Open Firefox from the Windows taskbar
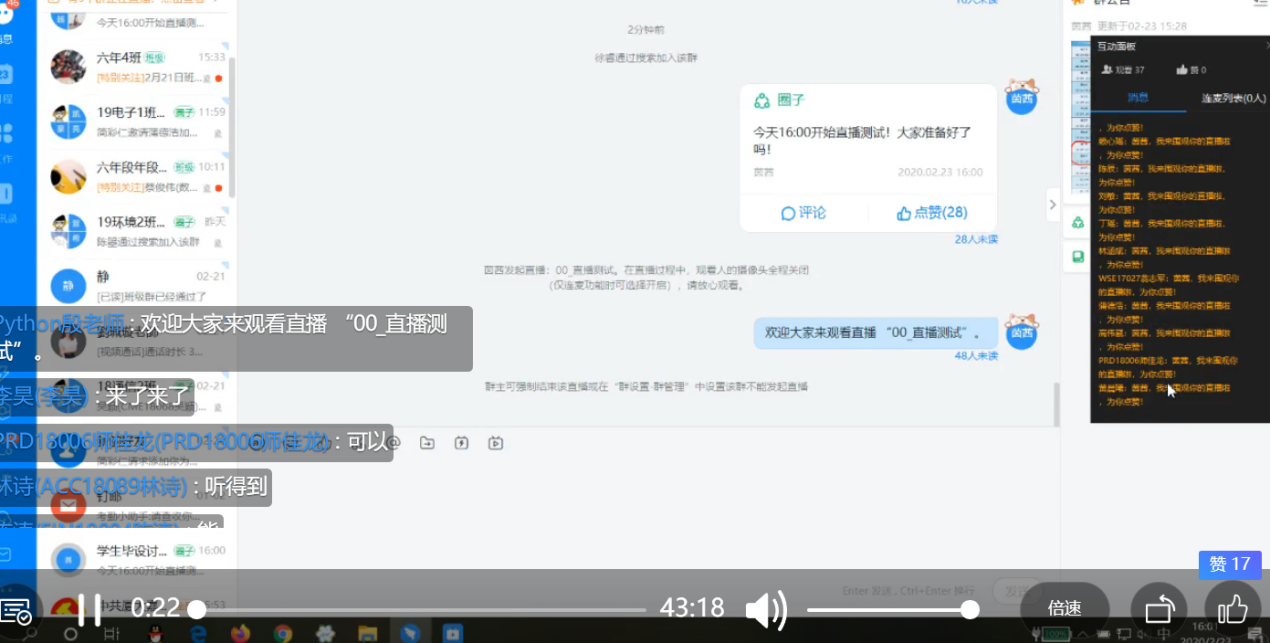1270x643 pixels. 240,633
